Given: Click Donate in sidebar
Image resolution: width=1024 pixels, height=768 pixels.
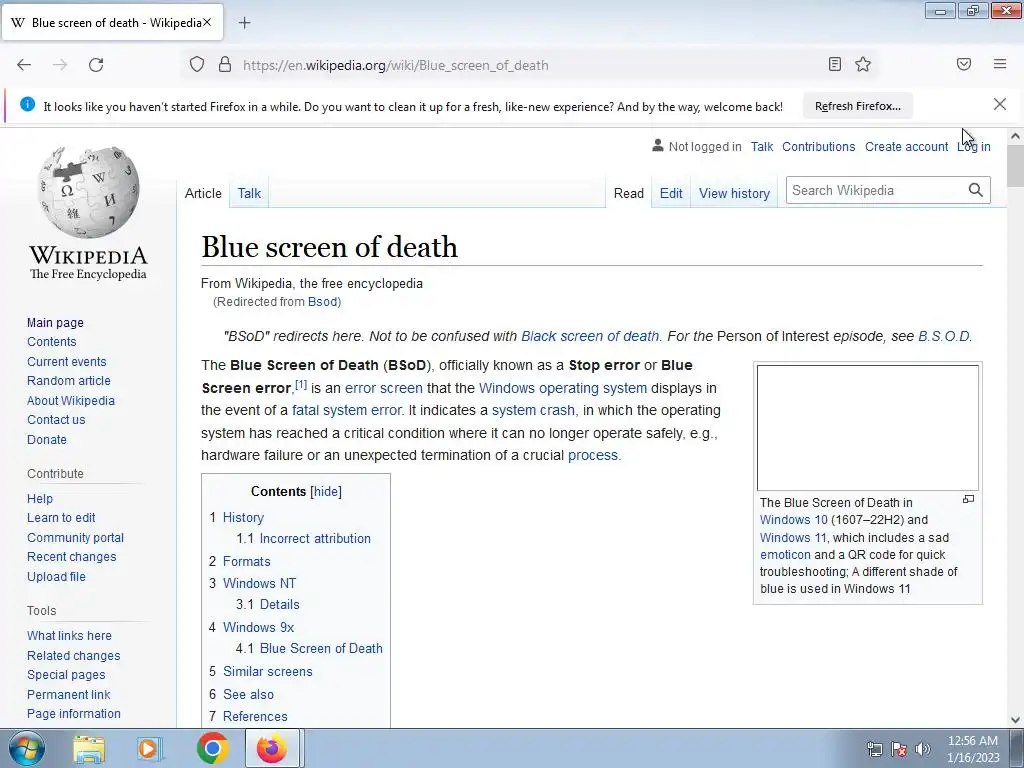Looking at the screenshot, I should tap(47, 440).
